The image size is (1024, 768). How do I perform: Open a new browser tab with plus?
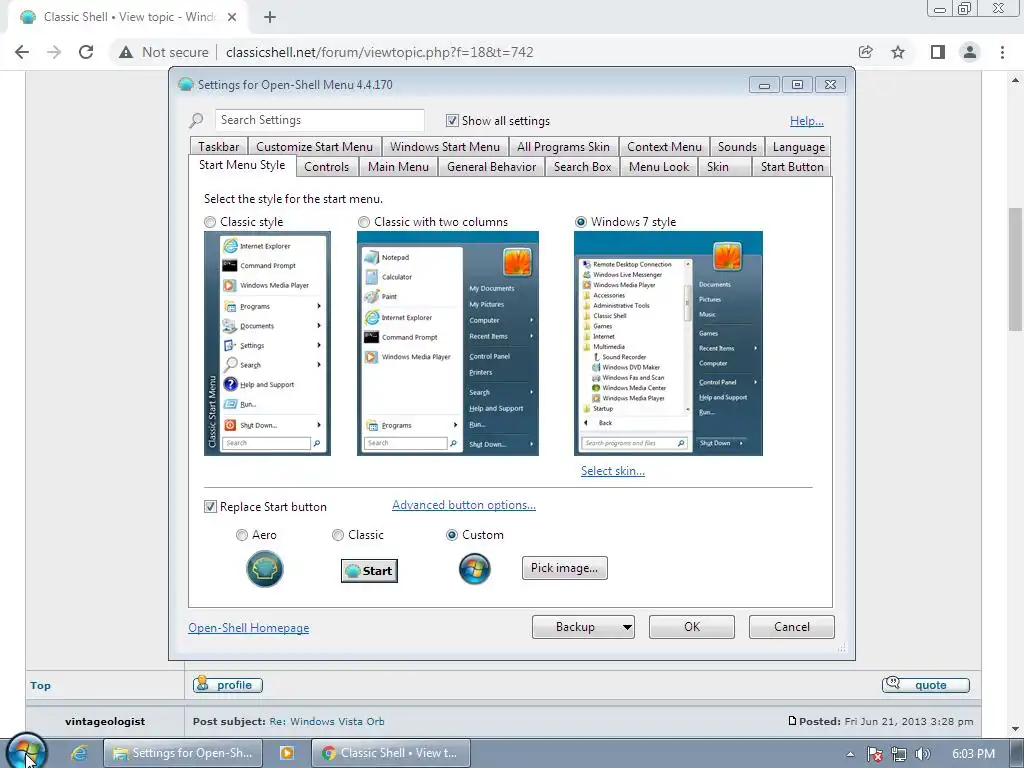[270, 17]
